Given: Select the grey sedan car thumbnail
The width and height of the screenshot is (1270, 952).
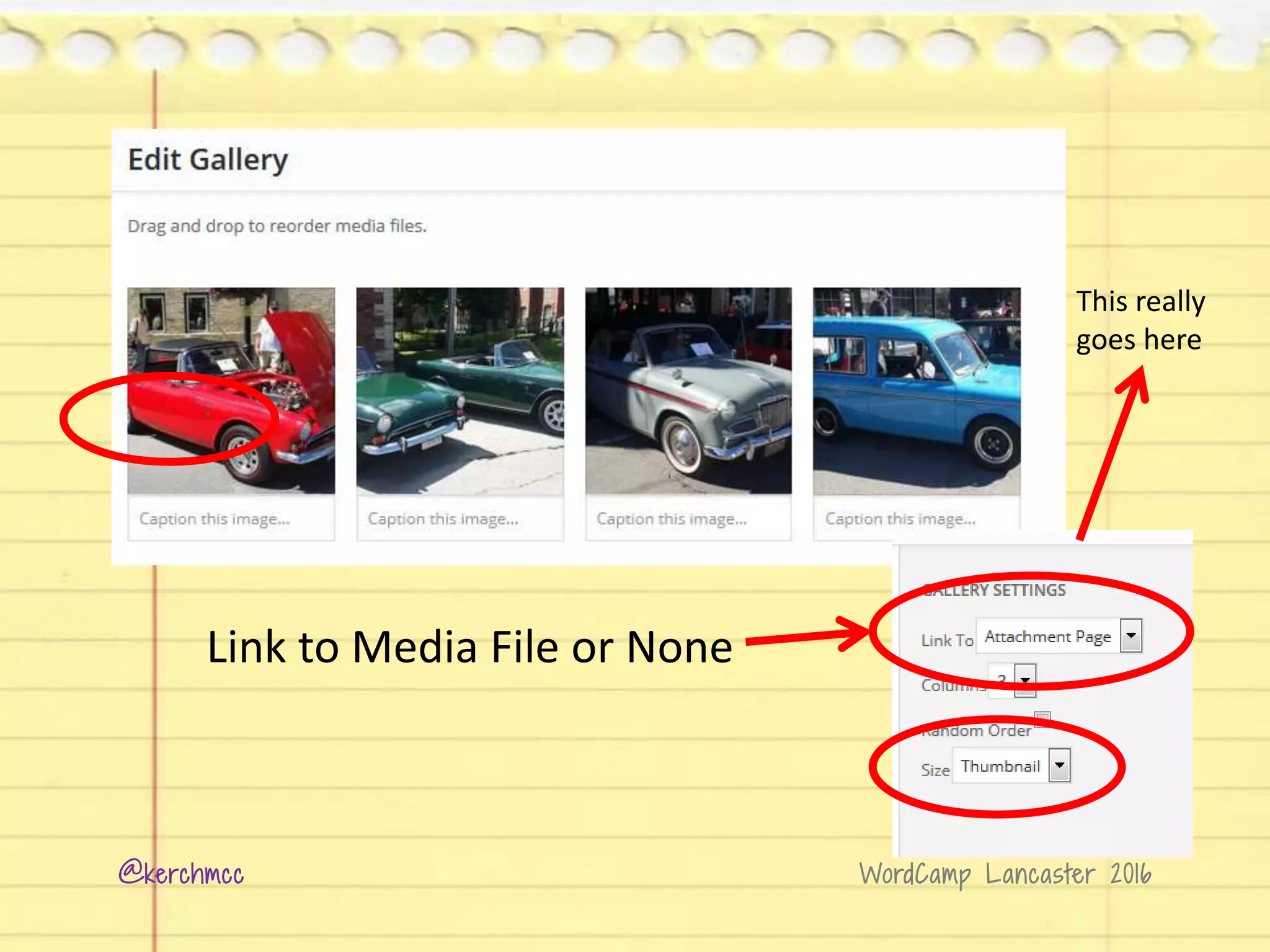Looking at the screenshot, I should click(688, 390).
